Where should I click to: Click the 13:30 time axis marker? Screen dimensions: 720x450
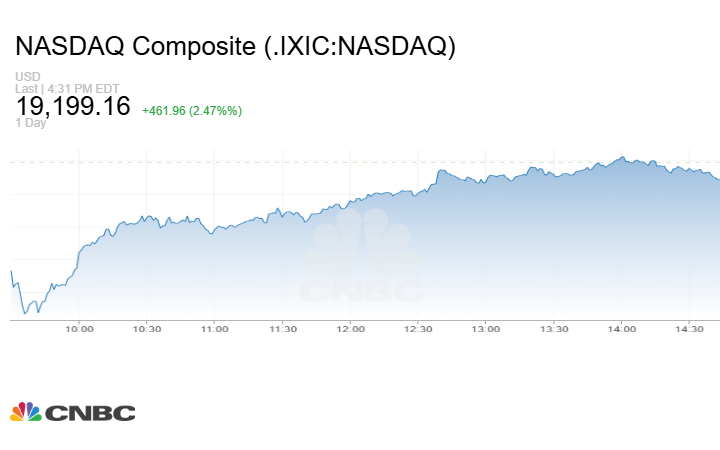click(554, 328)
